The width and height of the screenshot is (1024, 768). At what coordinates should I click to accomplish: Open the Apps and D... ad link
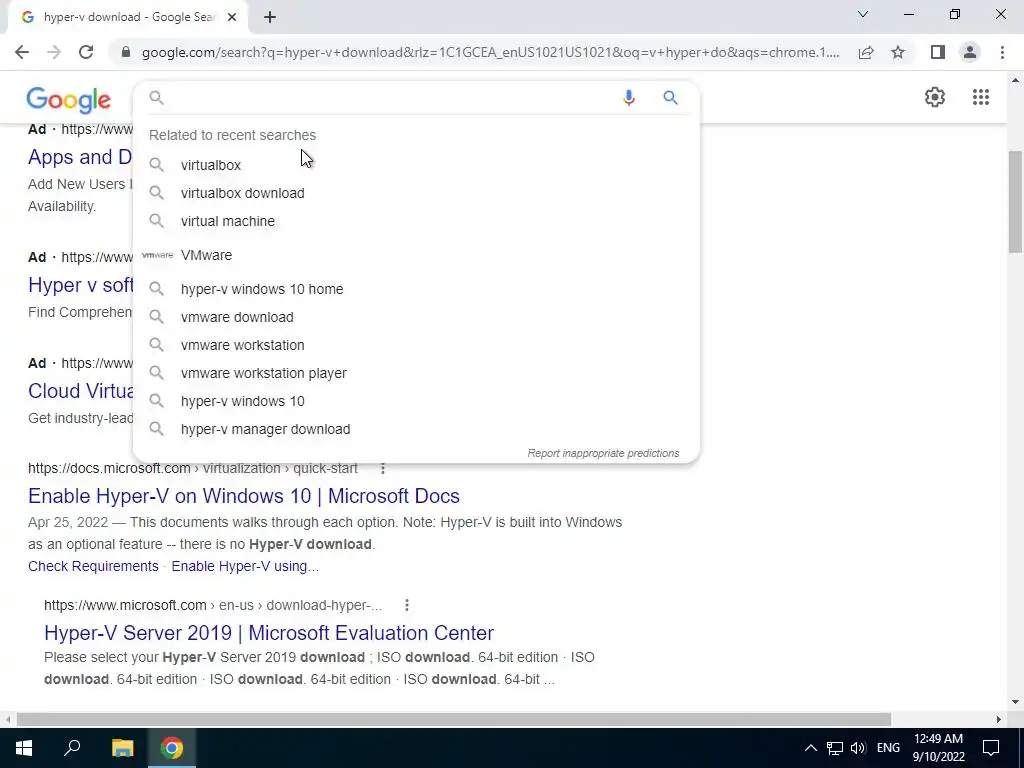click(x=80, y=157)
